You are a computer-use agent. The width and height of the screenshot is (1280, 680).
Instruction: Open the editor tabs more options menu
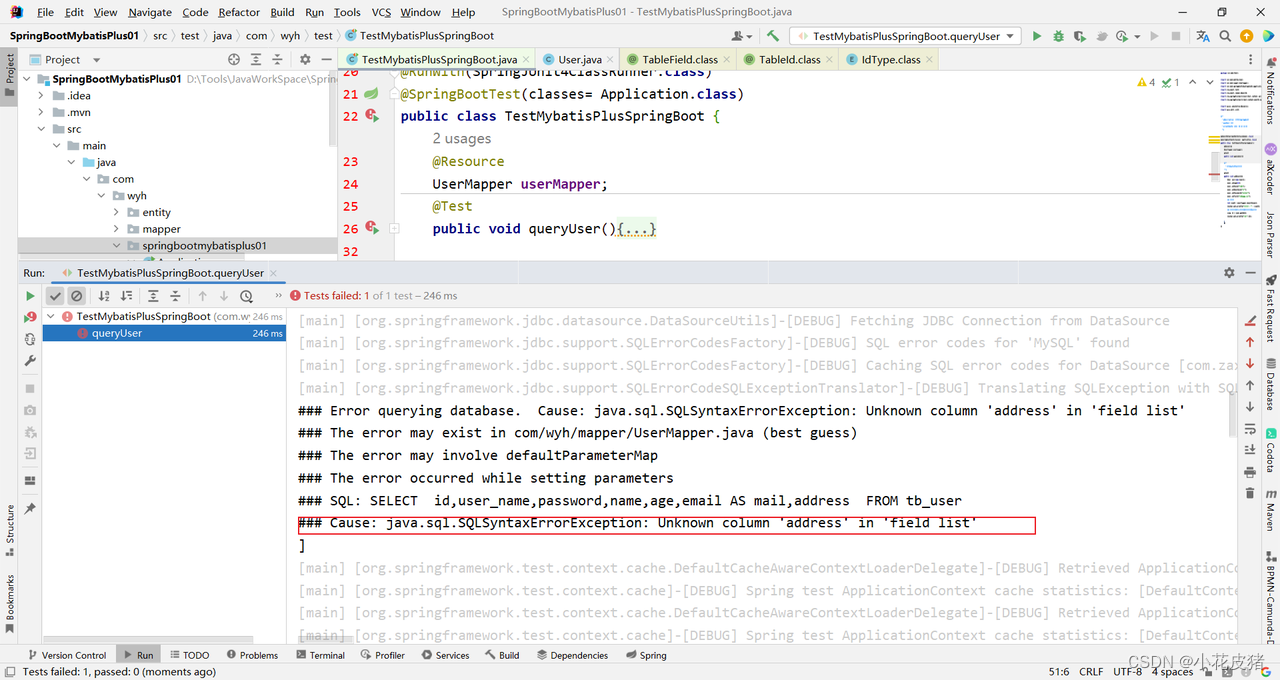(x=1250, y=60)
